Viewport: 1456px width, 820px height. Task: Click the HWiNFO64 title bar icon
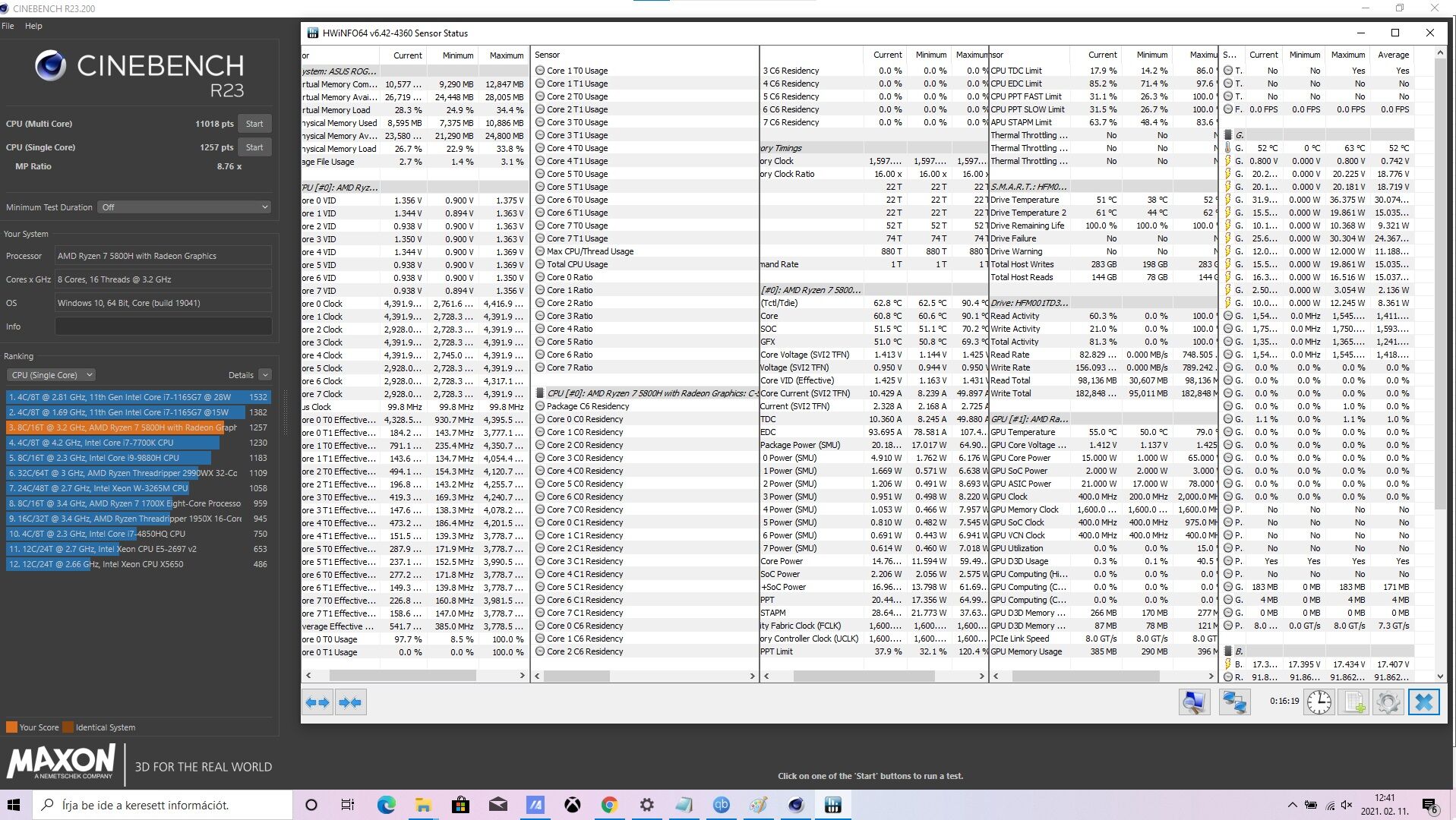point(312,33)
